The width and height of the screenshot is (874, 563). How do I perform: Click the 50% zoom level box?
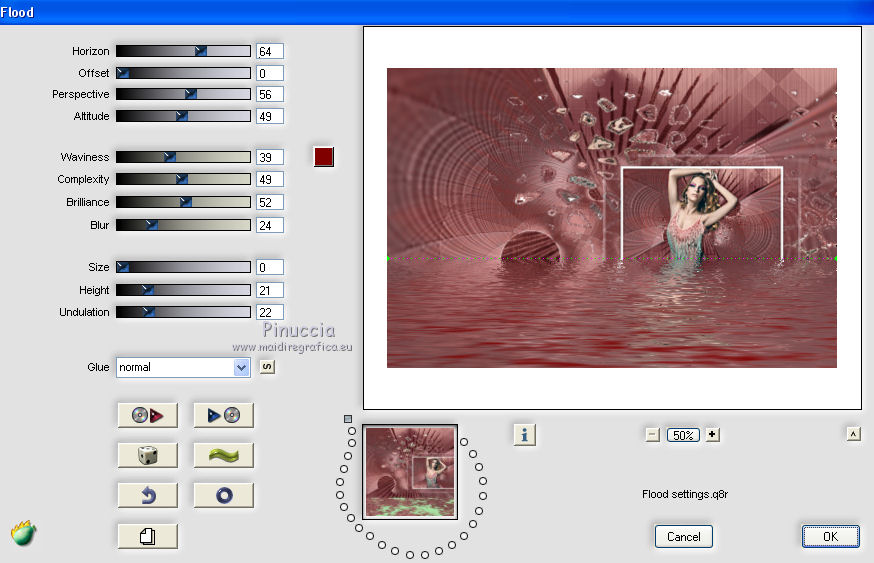pyautogui.click(x=683, y=435)
